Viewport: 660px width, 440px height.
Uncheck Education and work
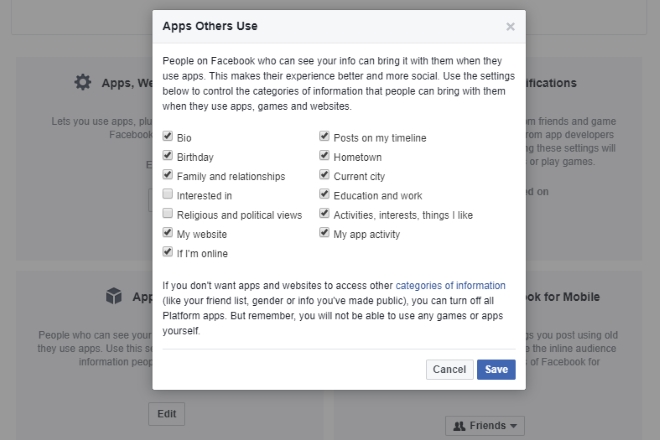tap(325, 195)
